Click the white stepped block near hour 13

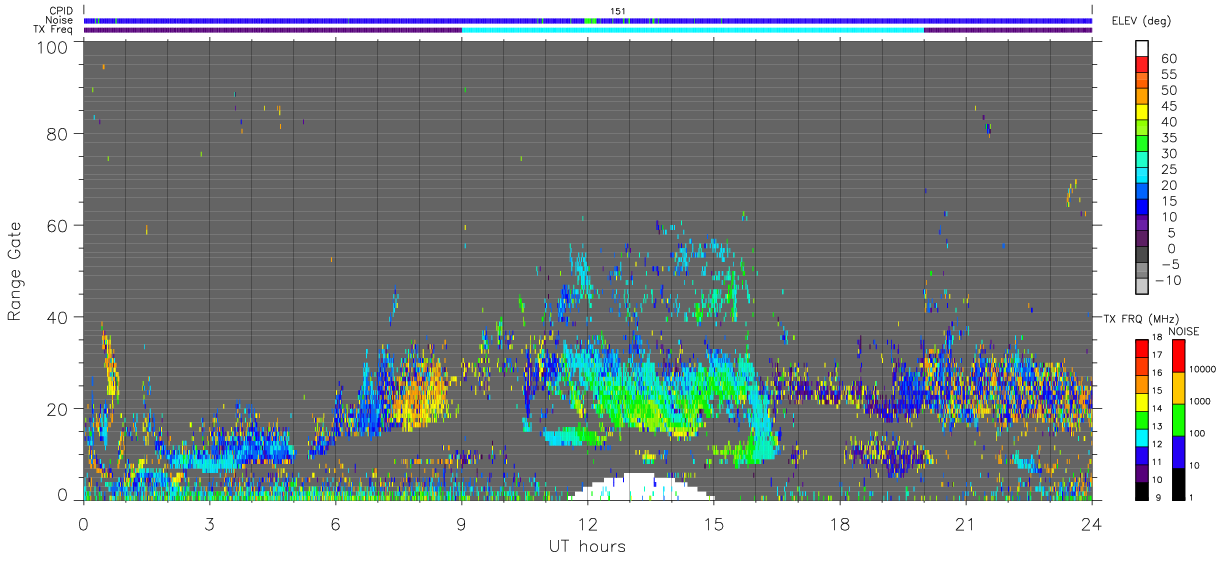click(641, 487)
